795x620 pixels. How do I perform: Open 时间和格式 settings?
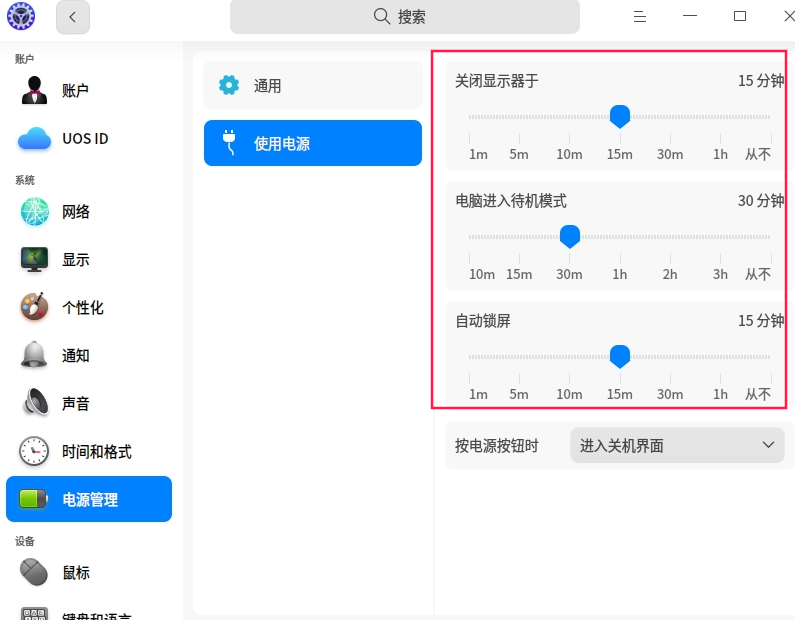coord(89,451)
